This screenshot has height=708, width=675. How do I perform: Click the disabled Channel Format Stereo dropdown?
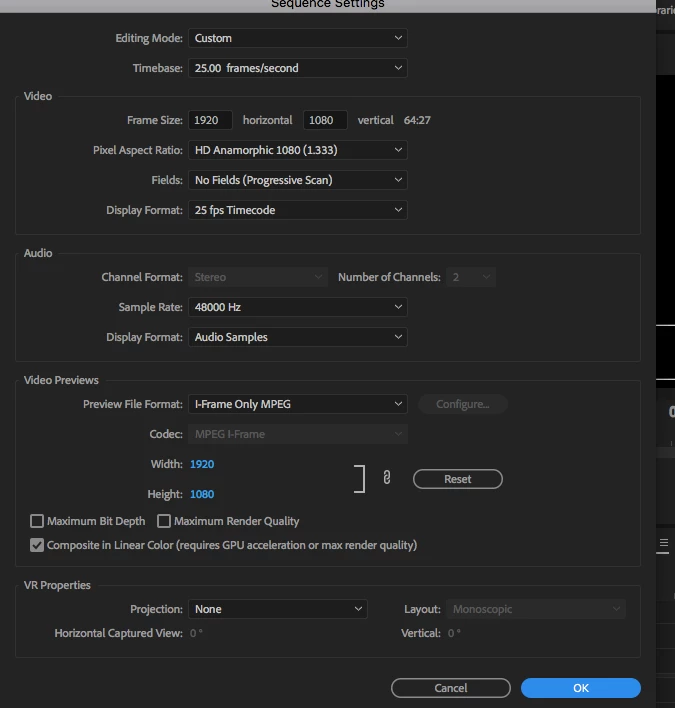pyautogui.click(x=258, y=277)
